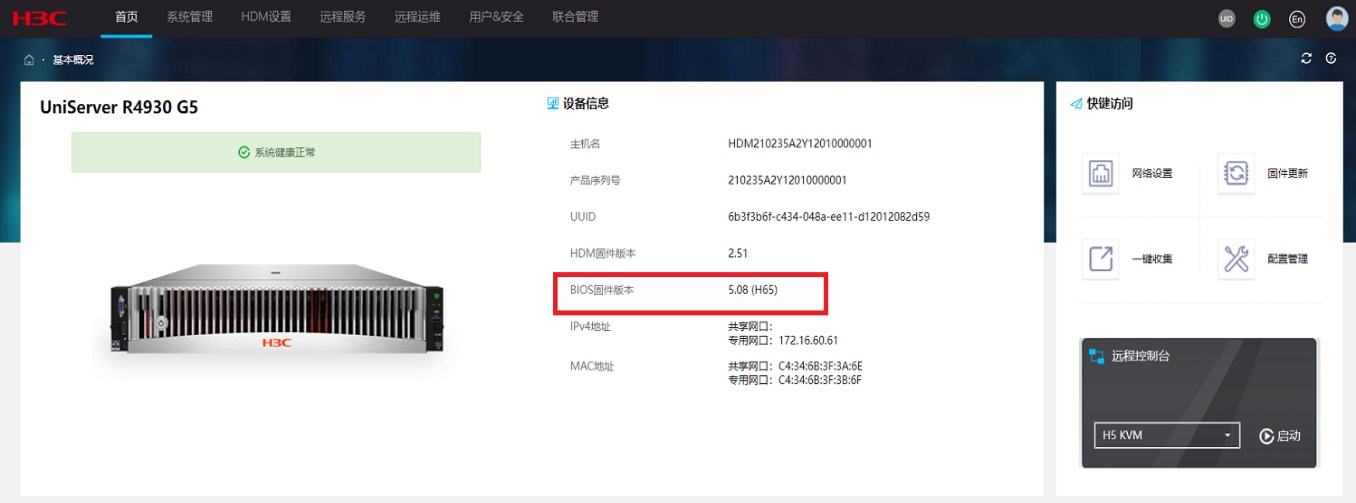Click the quick access icon 快捷访问

point(1076,104)
